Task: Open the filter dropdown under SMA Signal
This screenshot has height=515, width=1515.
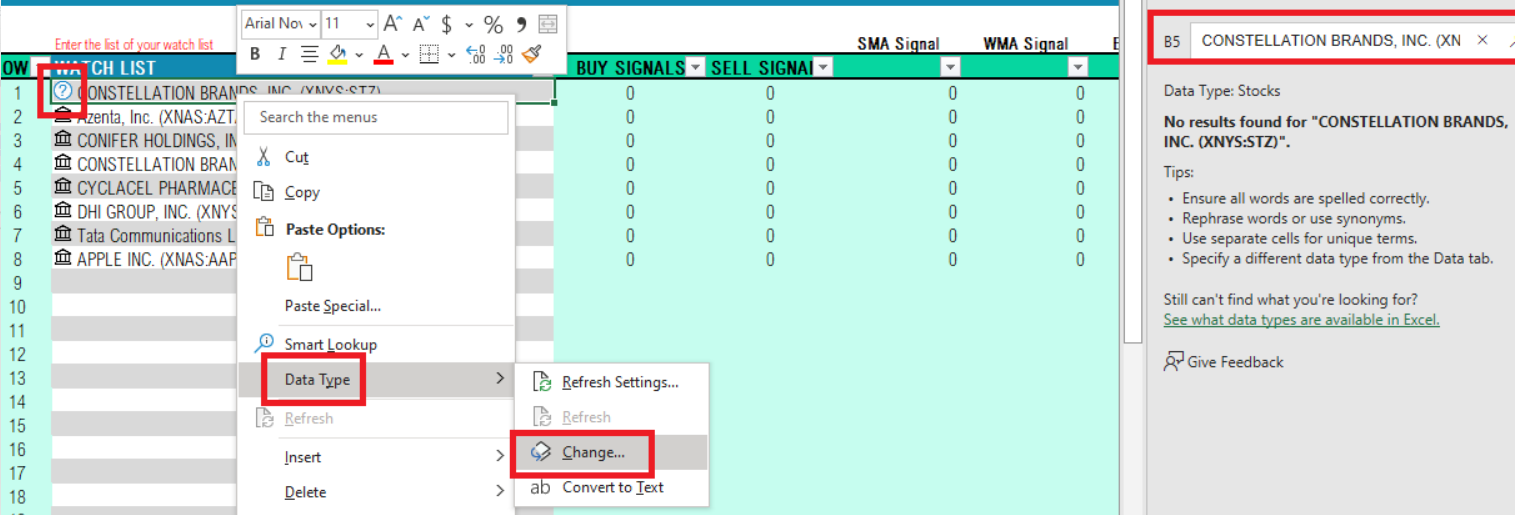Action: point(950,68)
